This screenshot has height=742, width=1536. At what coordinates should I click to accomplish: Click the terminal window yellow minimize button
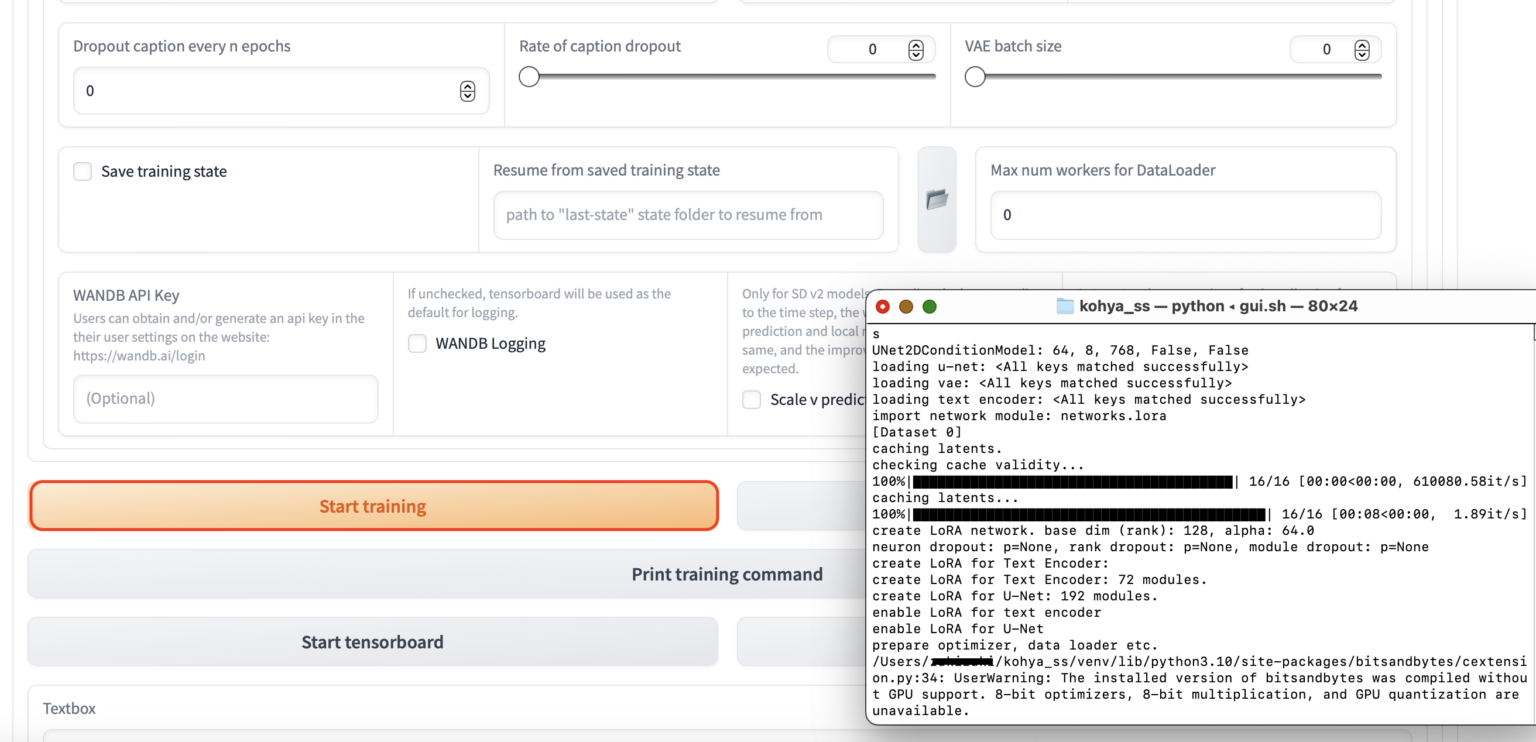[906, 307]
